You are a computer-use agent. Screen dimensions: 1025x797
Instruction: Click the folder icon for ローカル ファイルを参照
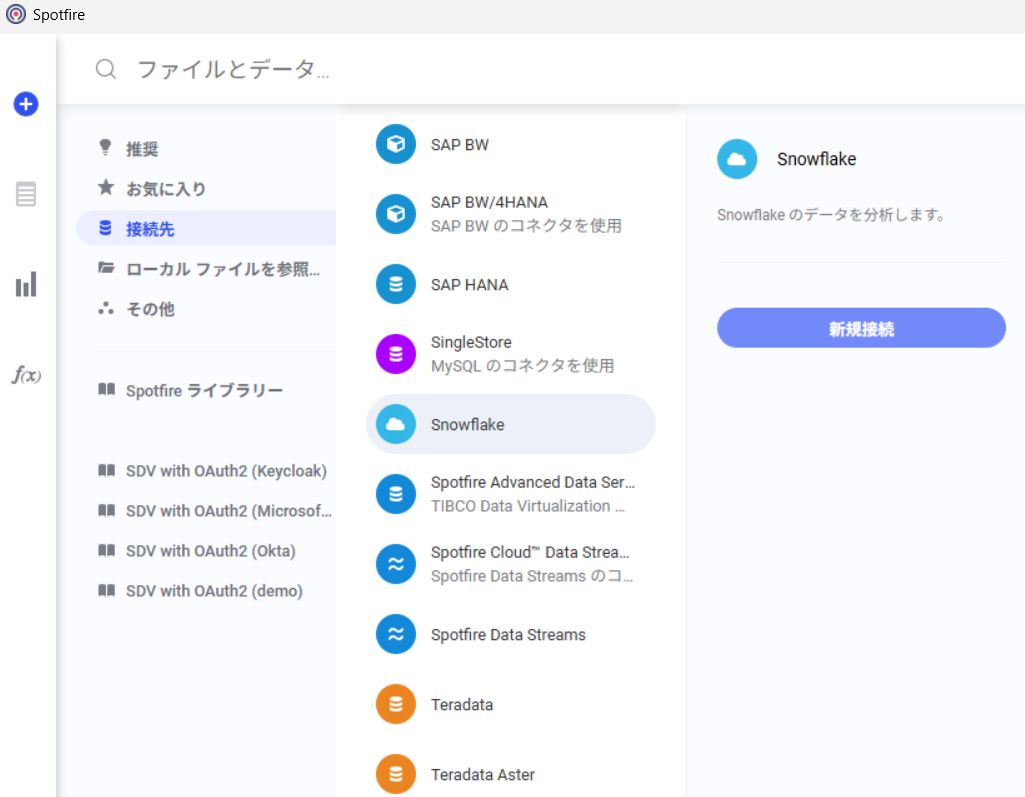click(106, 268)
